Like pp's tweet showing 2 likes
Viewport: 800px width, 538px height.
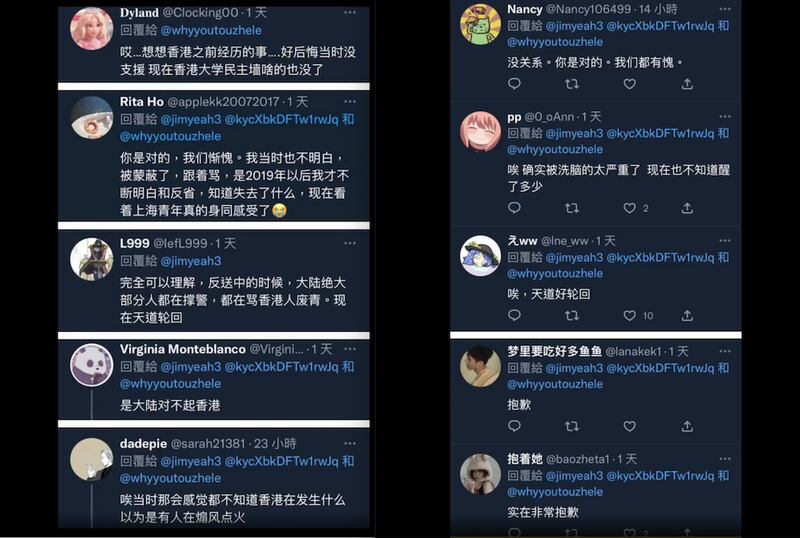[630, 208]
